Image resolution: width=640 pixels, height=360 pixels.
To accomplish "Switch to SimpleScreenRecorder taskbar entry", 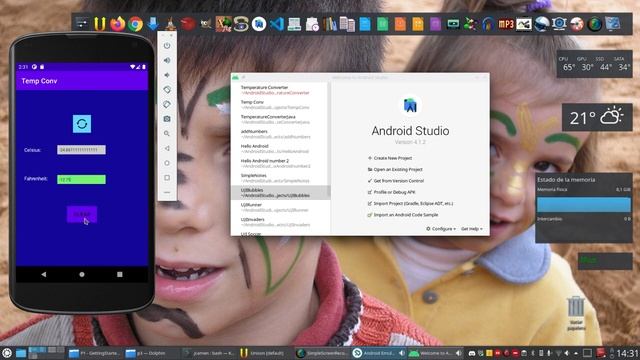I will point(321,353).
